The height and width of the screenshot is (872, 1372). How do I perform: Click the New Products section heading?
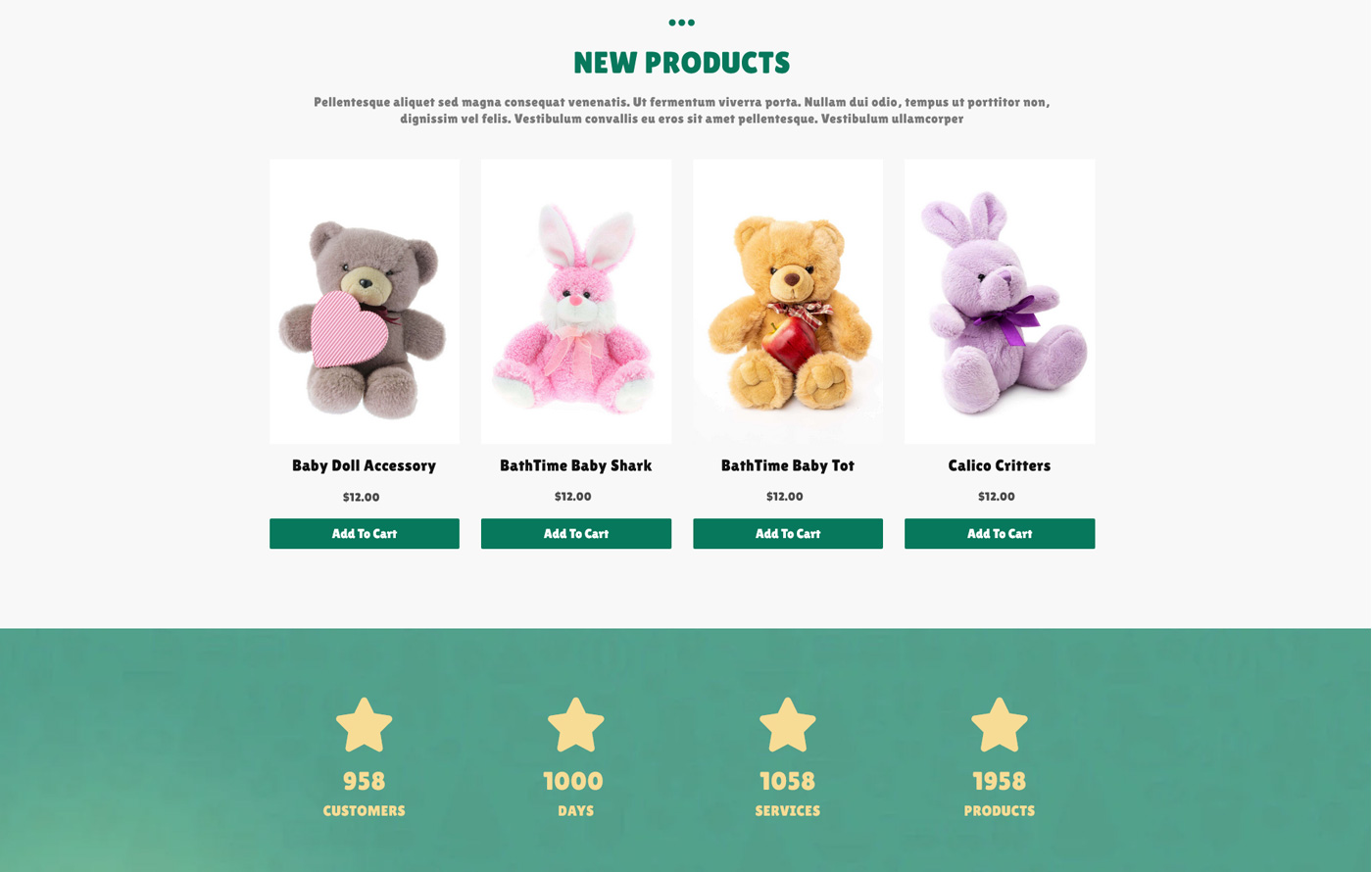pyautogui.click(x=681, y=63)
